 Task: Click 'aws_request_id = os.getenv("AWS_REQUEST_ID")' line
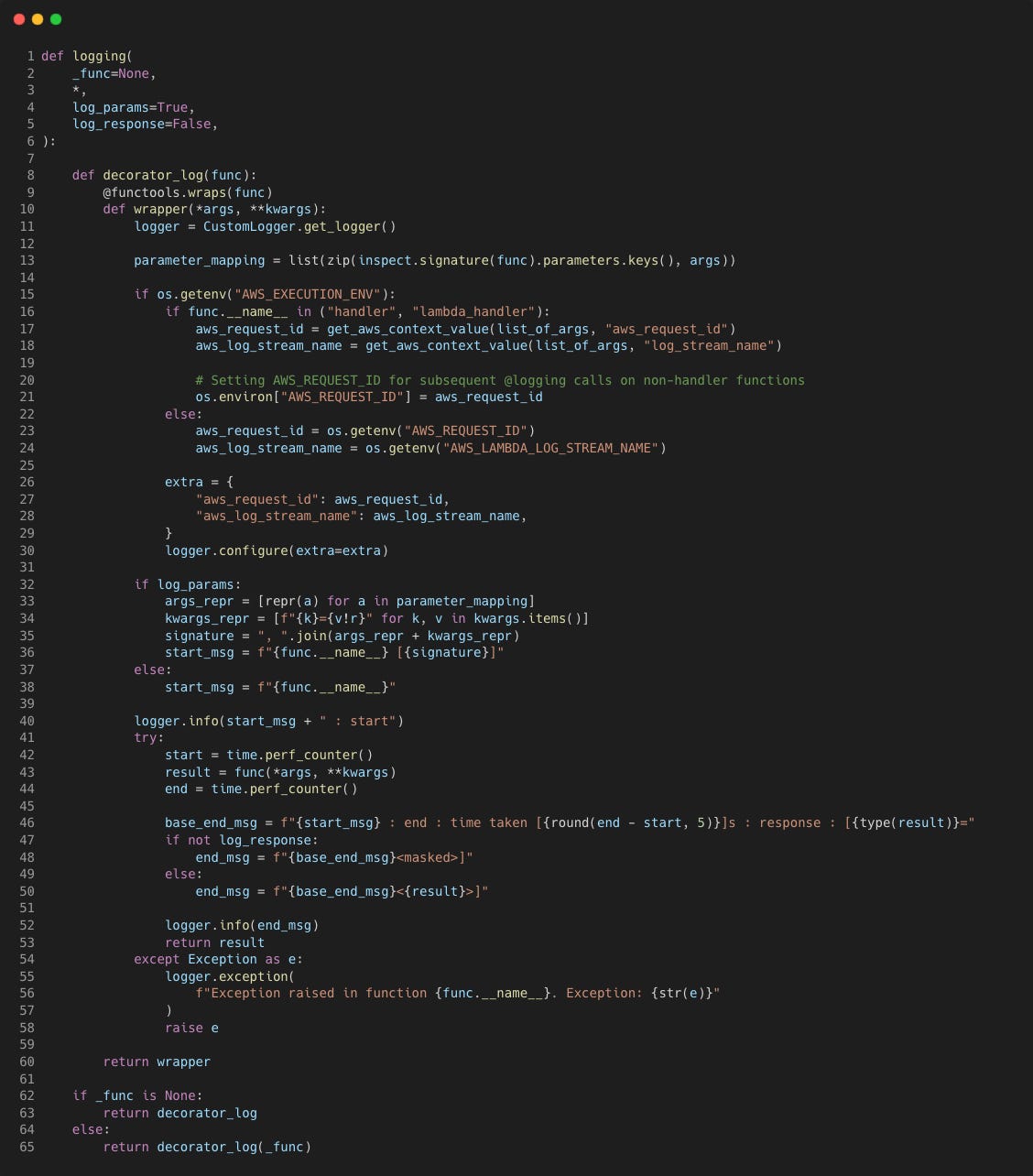(x=365, y=430)
